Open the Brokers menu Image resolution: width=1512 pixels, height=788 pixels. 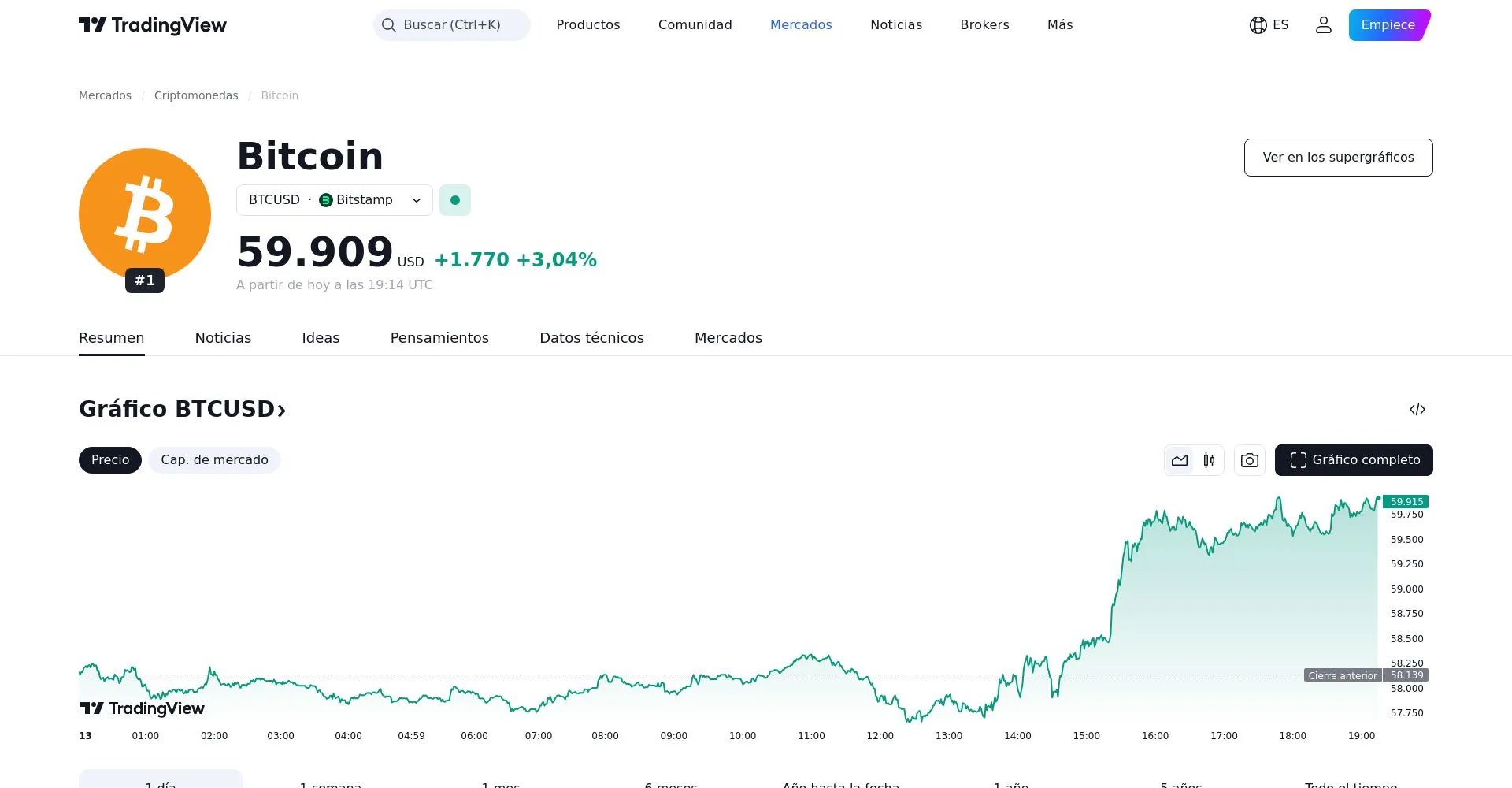[x=984, y=25]
